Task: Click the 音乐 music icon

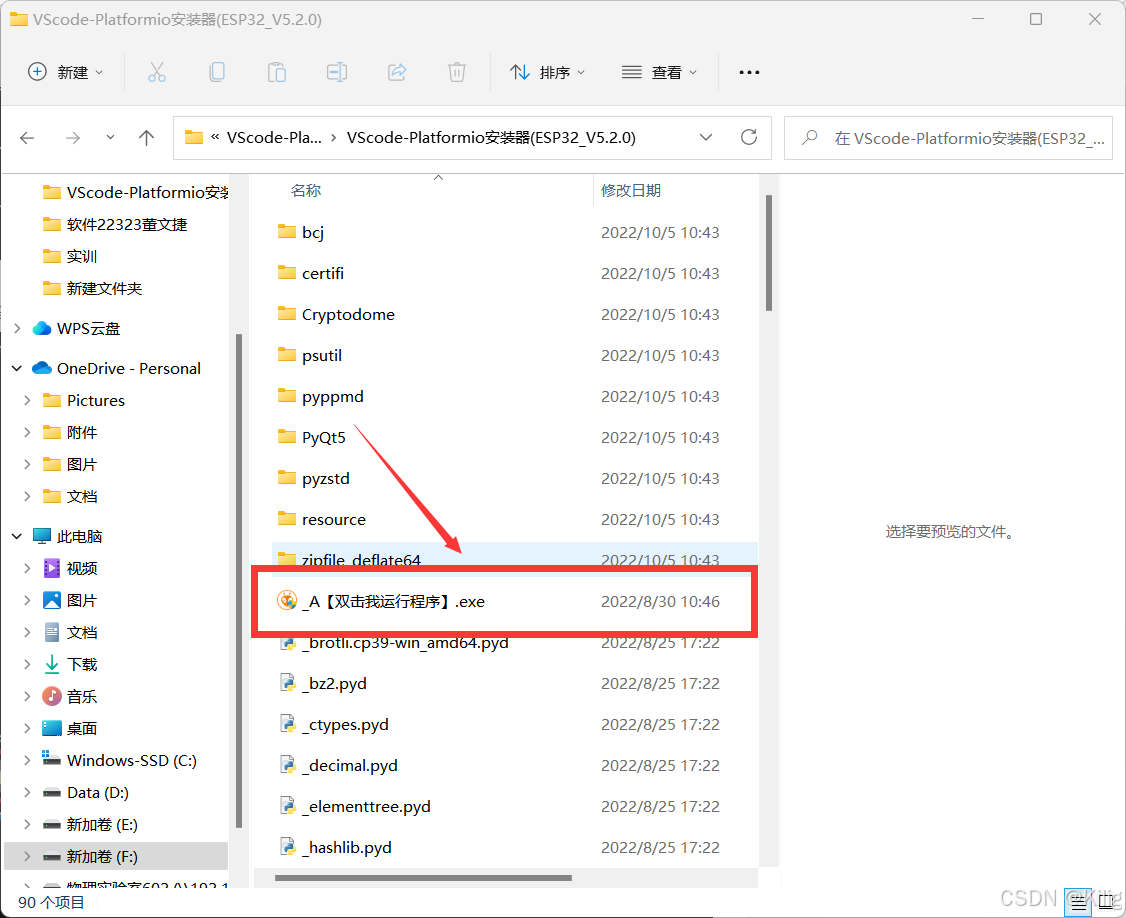Action: pyautogui.click(x=52, y=696)
